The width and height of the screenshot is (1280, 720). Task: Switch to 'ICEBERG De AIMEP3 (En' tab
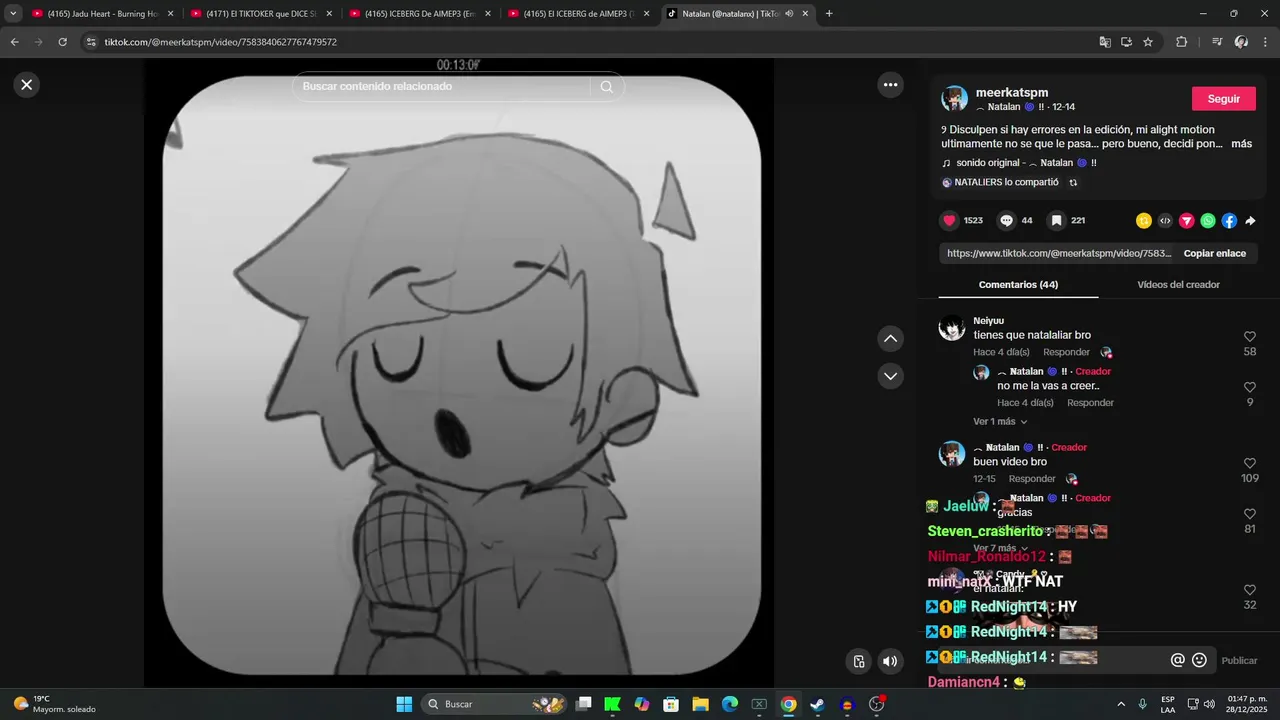coord(420,14)
